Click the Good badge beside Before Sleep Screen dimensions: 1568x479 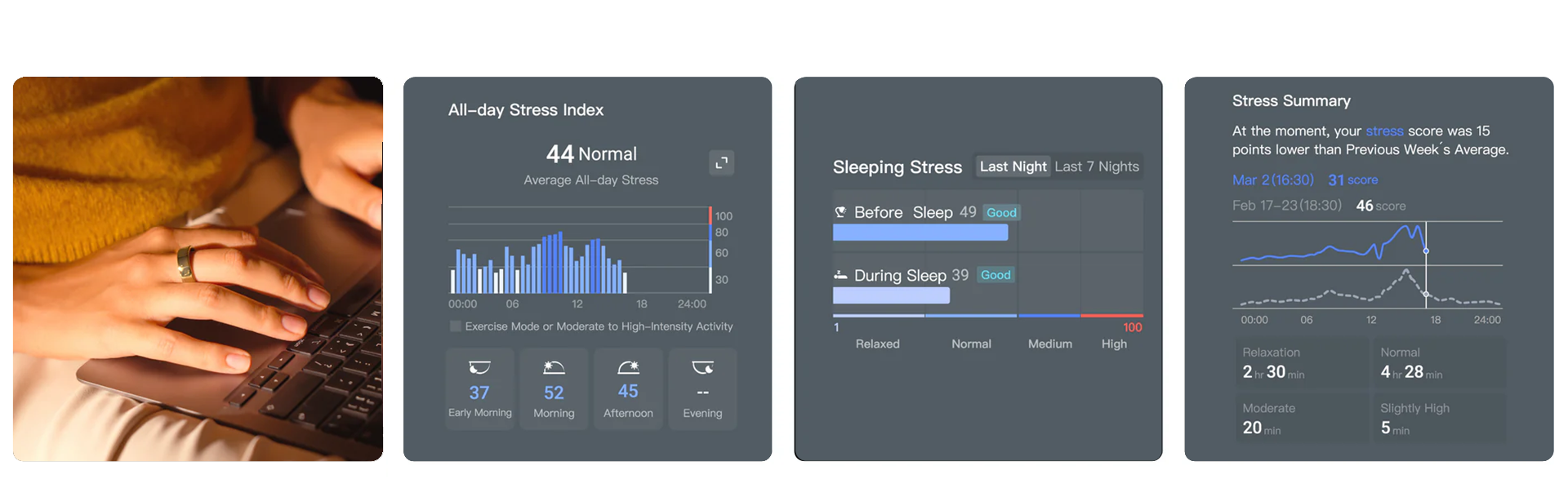point(1001,212)
